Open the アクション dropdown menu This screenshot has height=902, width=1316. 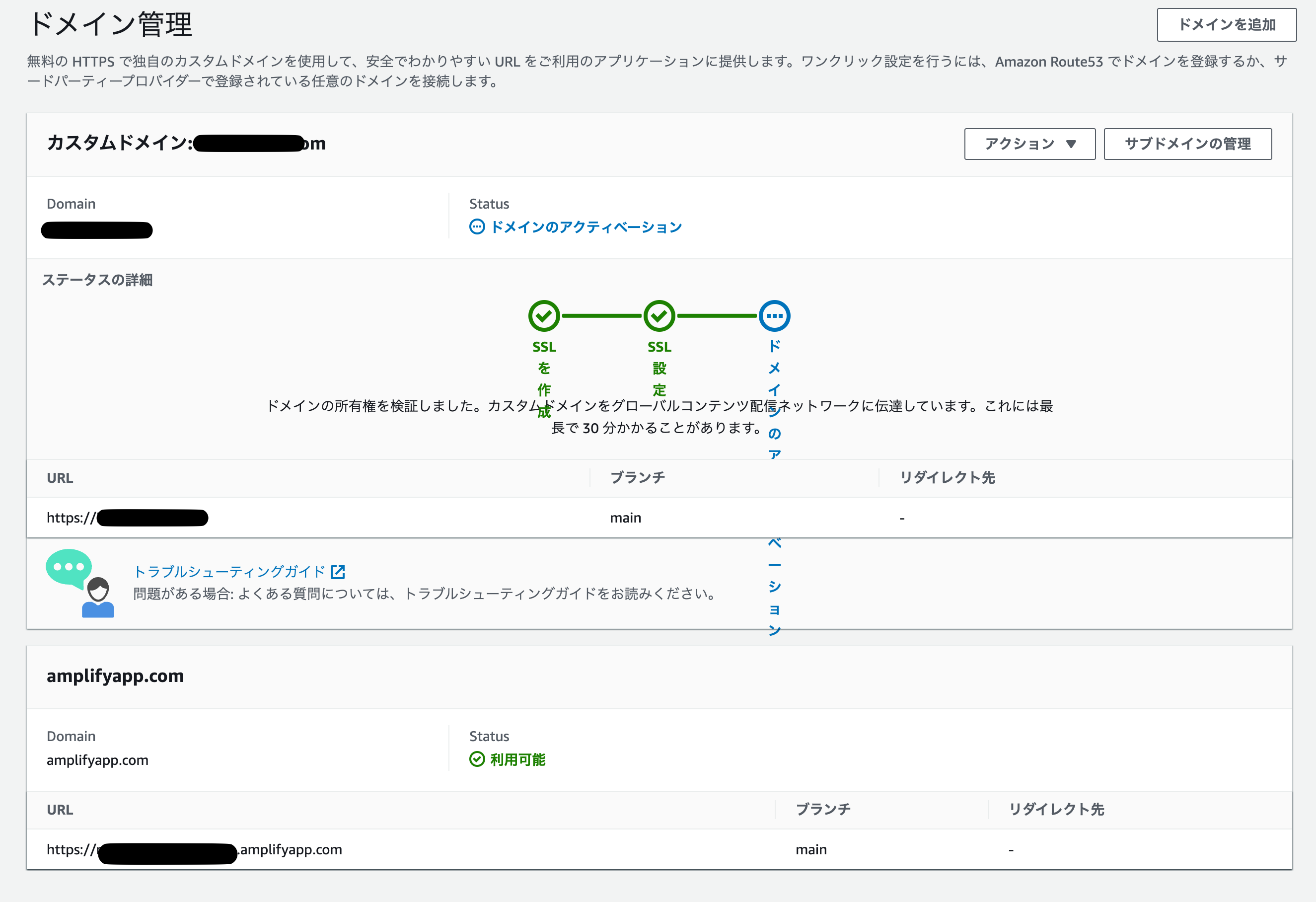[1029, 144]
